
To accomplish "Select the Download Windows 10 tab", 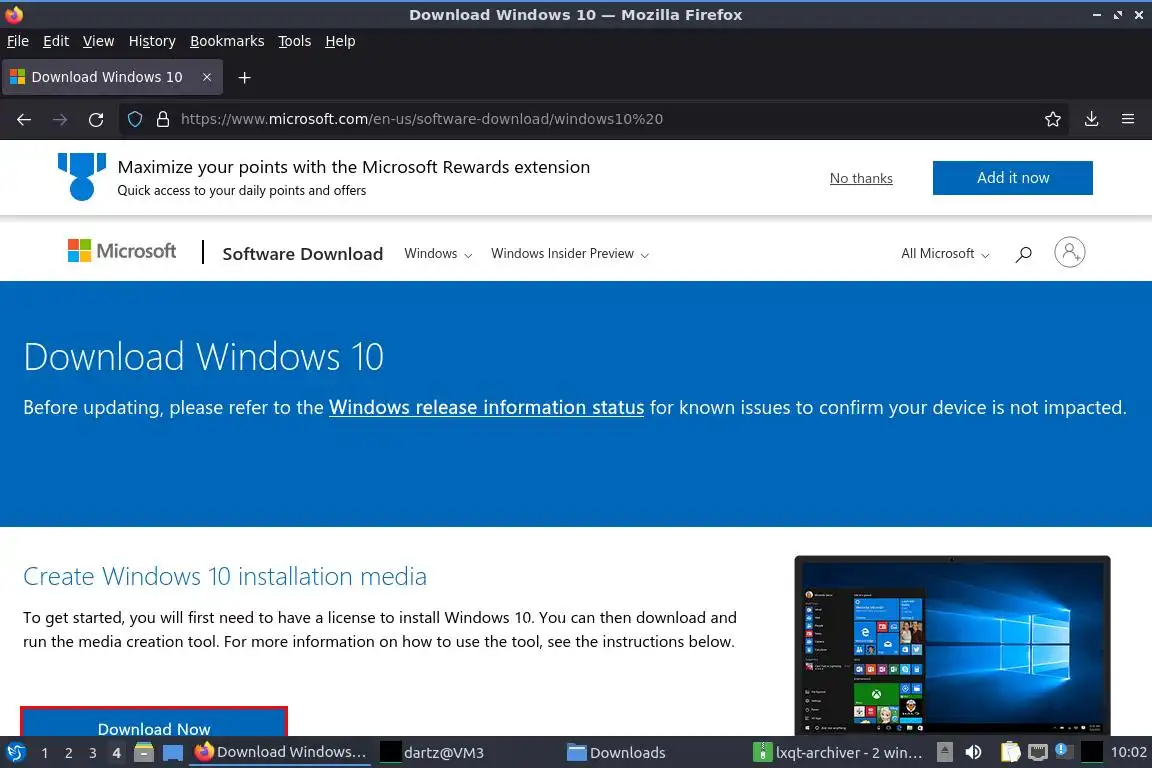I will click(112, 77).
